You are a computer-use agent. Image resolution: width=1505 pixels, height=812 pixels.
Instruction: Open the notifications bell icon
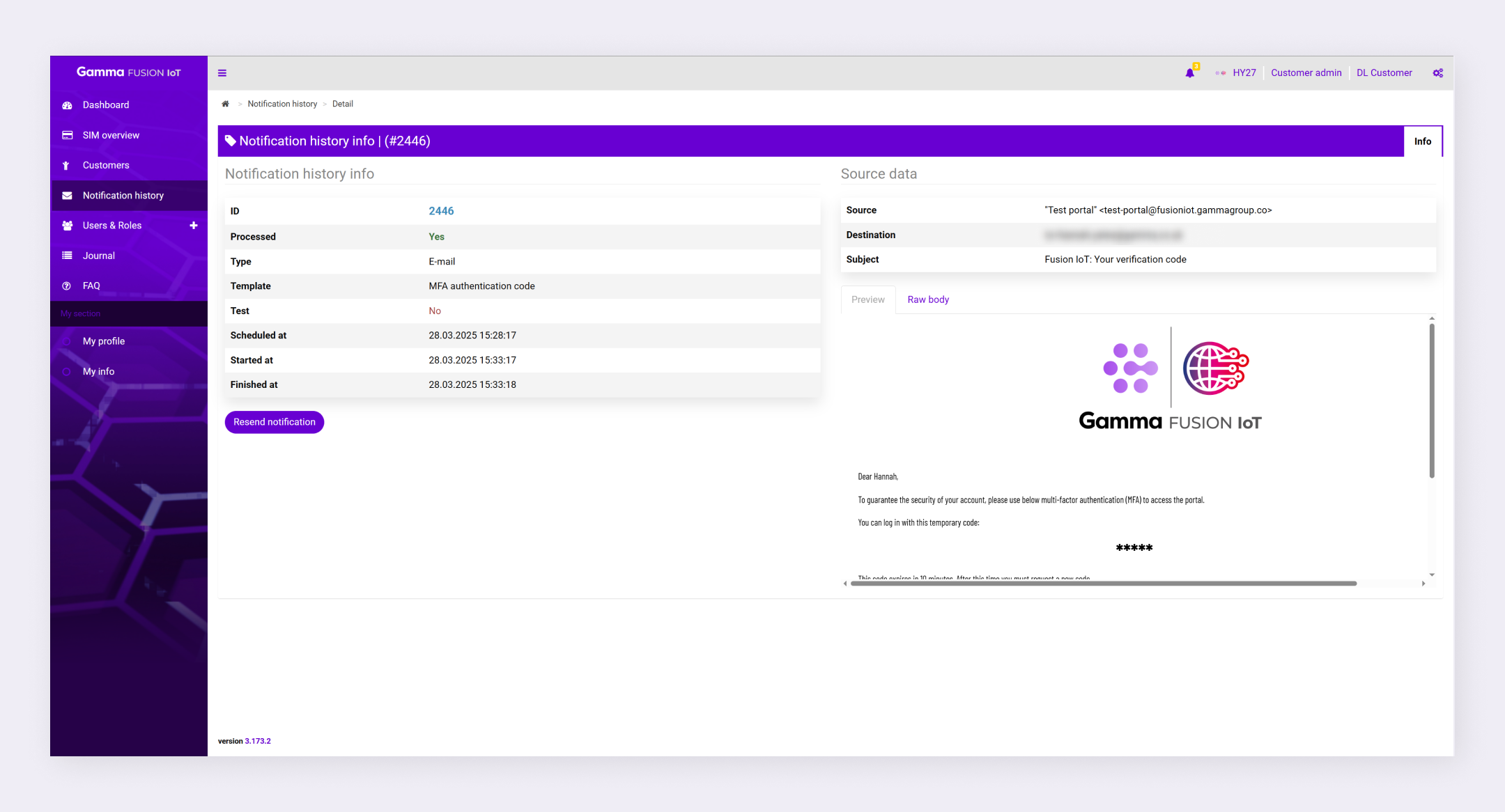(x=1189, y=73)
